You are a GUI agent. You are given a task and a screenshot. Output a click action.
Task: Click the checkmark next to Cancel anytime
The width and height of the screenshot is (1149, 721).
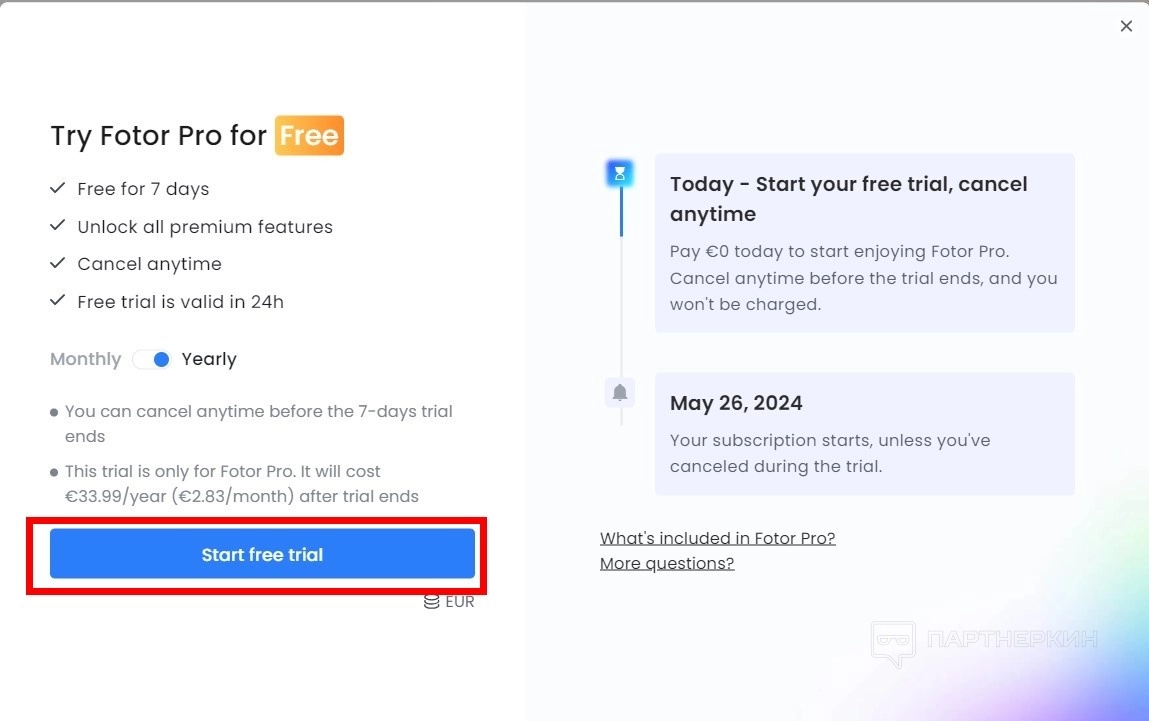click(58, 263)
